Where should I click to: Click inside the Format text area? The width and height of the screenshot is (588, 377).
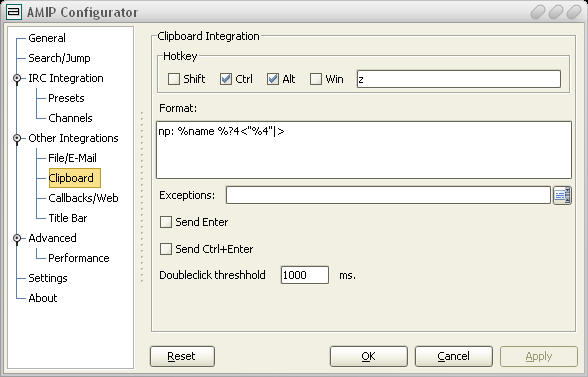(x=364, y=150)
